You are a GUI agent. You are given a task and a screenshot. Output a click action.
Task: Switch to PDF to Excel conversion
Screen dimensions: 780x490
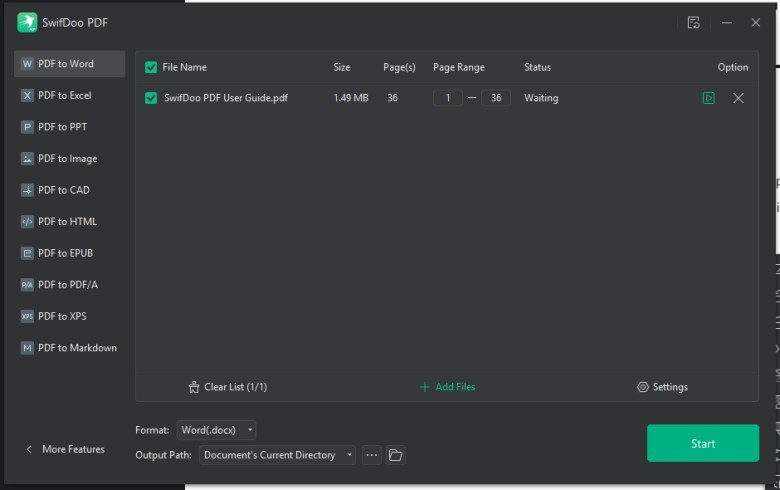[x=70, y=95]
